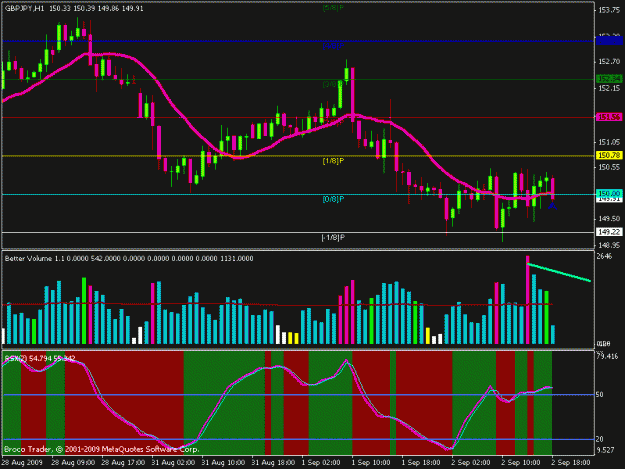The width and height of the screenshot is (625, 469).
Task: Click the 2 Sep 18:00 time label
Action: [x=571, y=463]
